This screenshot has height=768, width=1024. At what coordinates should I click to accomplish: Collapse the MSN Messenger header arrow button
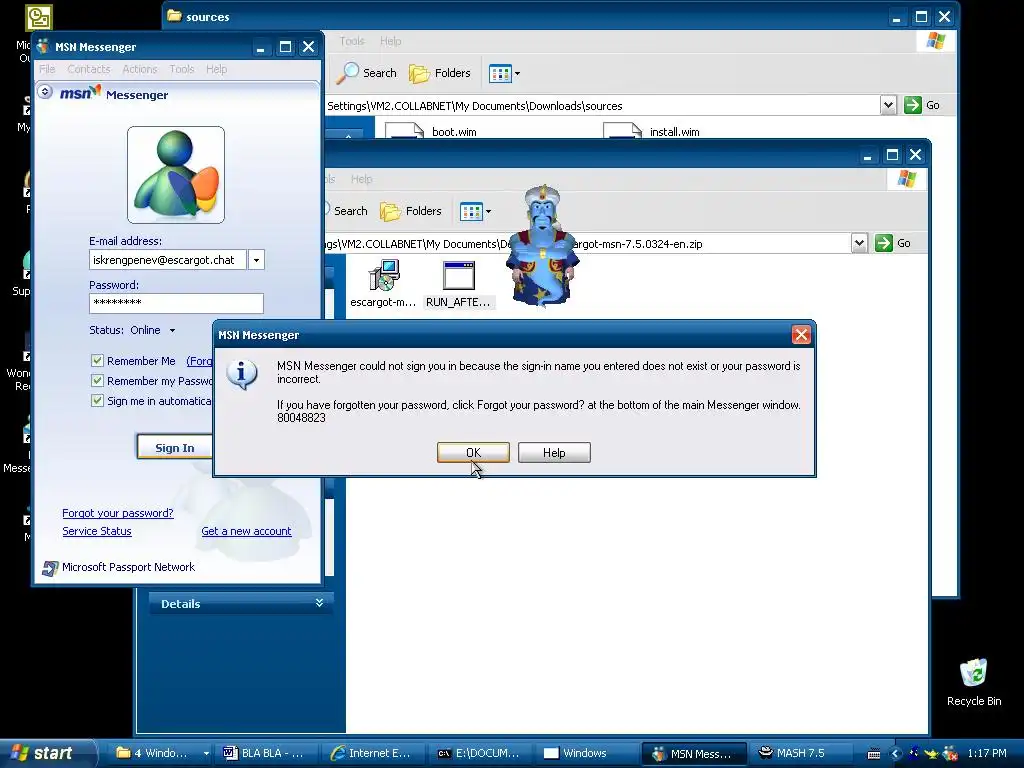45,91
